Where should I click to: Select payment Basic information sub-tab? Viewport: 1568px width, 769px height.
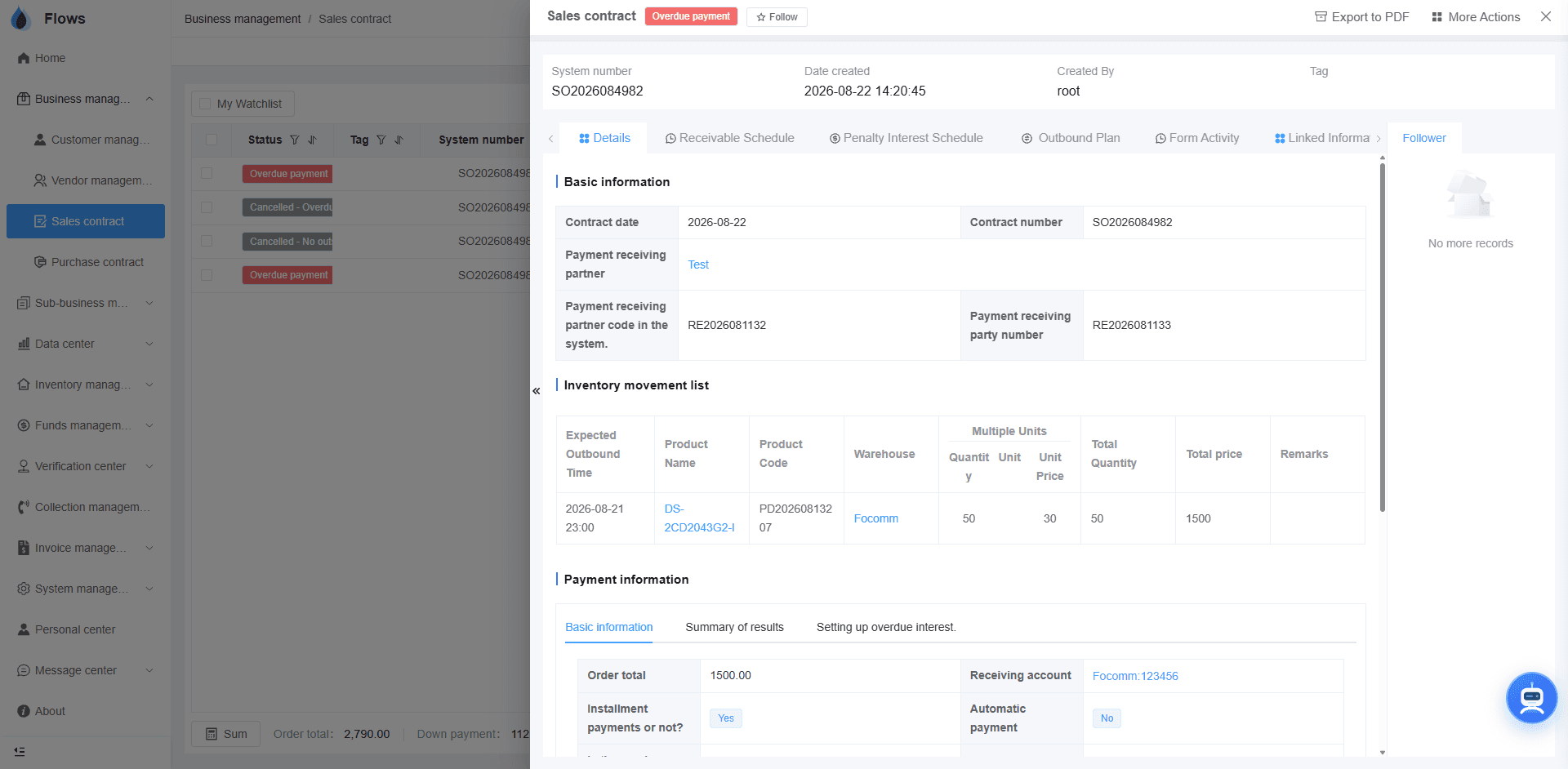608,627
